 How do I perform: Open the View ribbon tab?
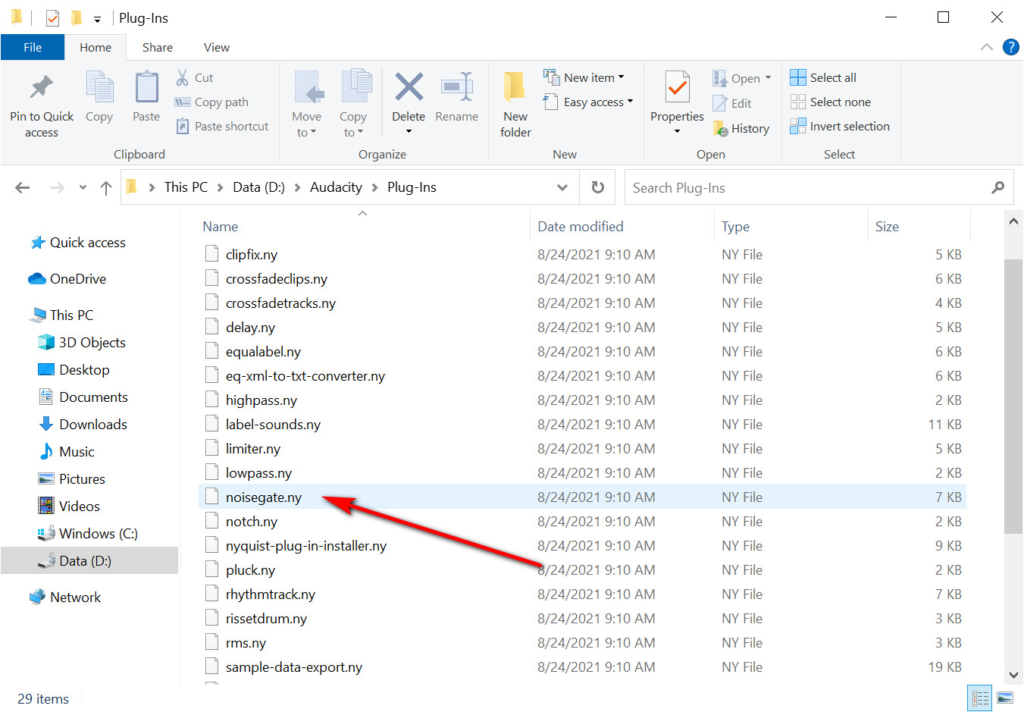216,47
